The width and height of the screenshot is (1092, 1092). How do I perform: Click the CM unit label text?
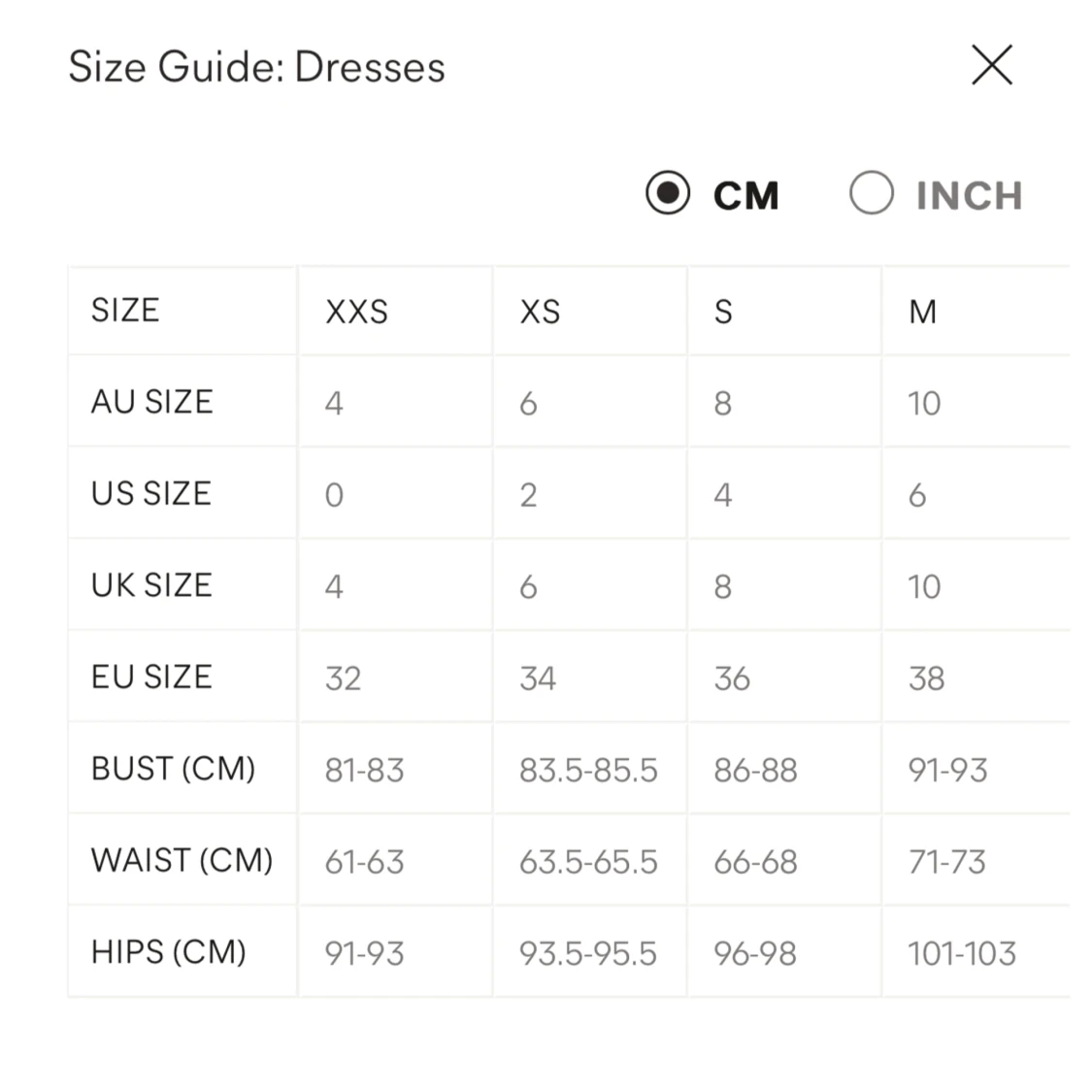[x=745, y=195]
